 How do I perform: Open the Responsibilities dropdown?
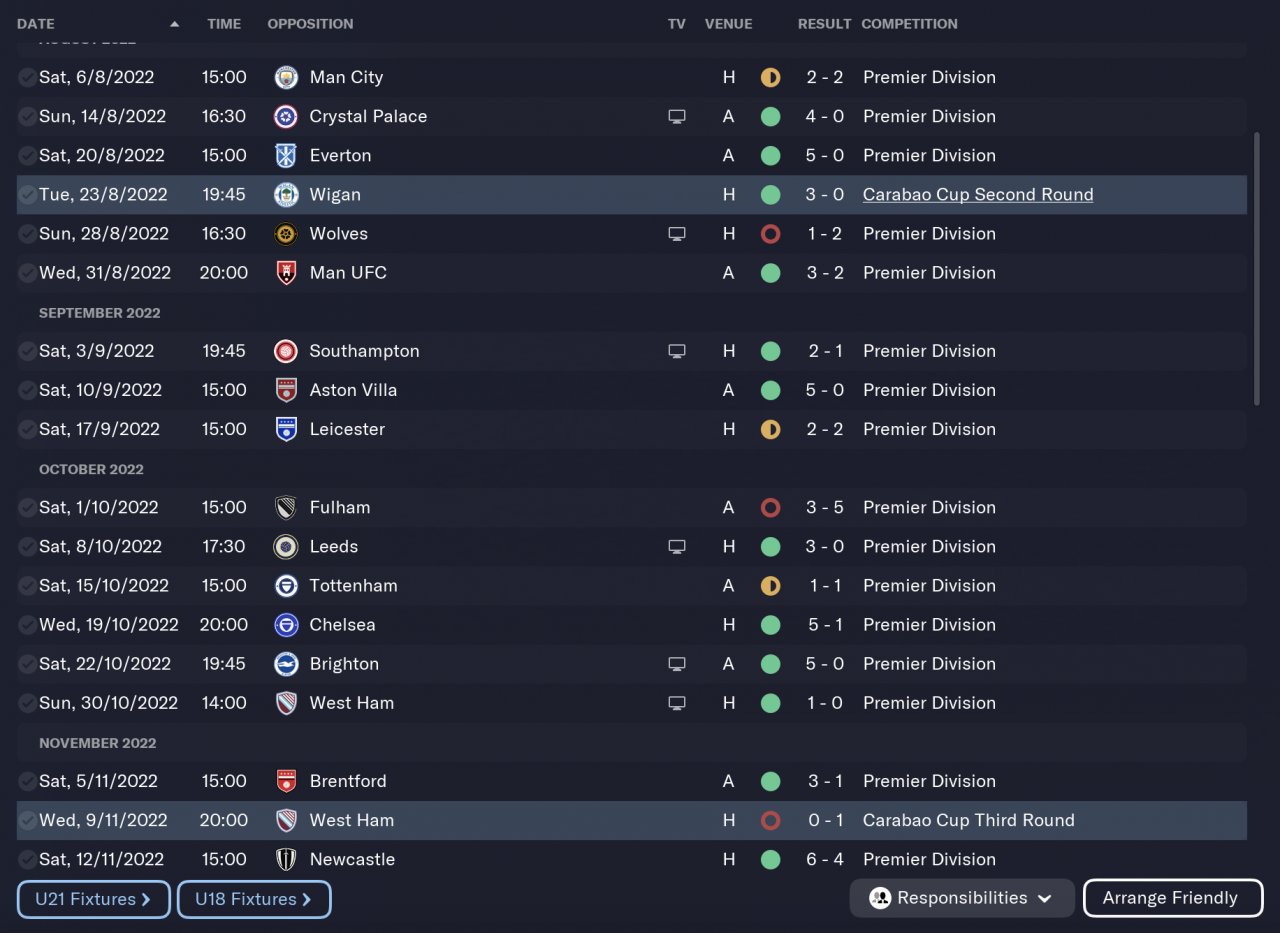pyautogui.click(x=961, y=898)
